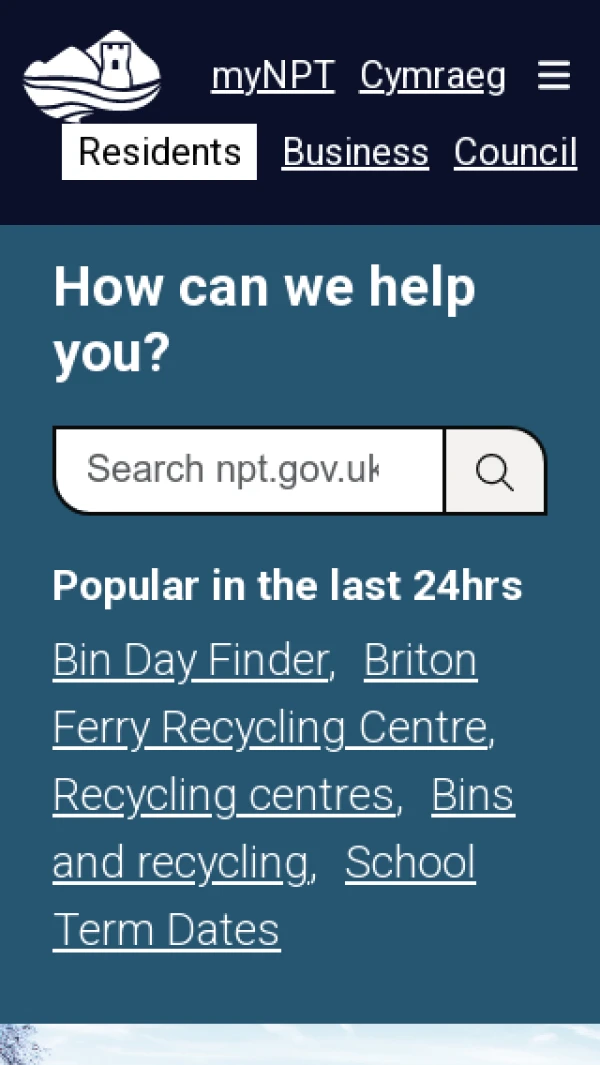The image size is (600, 1065).
Task: Click the Popular in the last 24hrs heading
Action: click(x=287, y=586)
